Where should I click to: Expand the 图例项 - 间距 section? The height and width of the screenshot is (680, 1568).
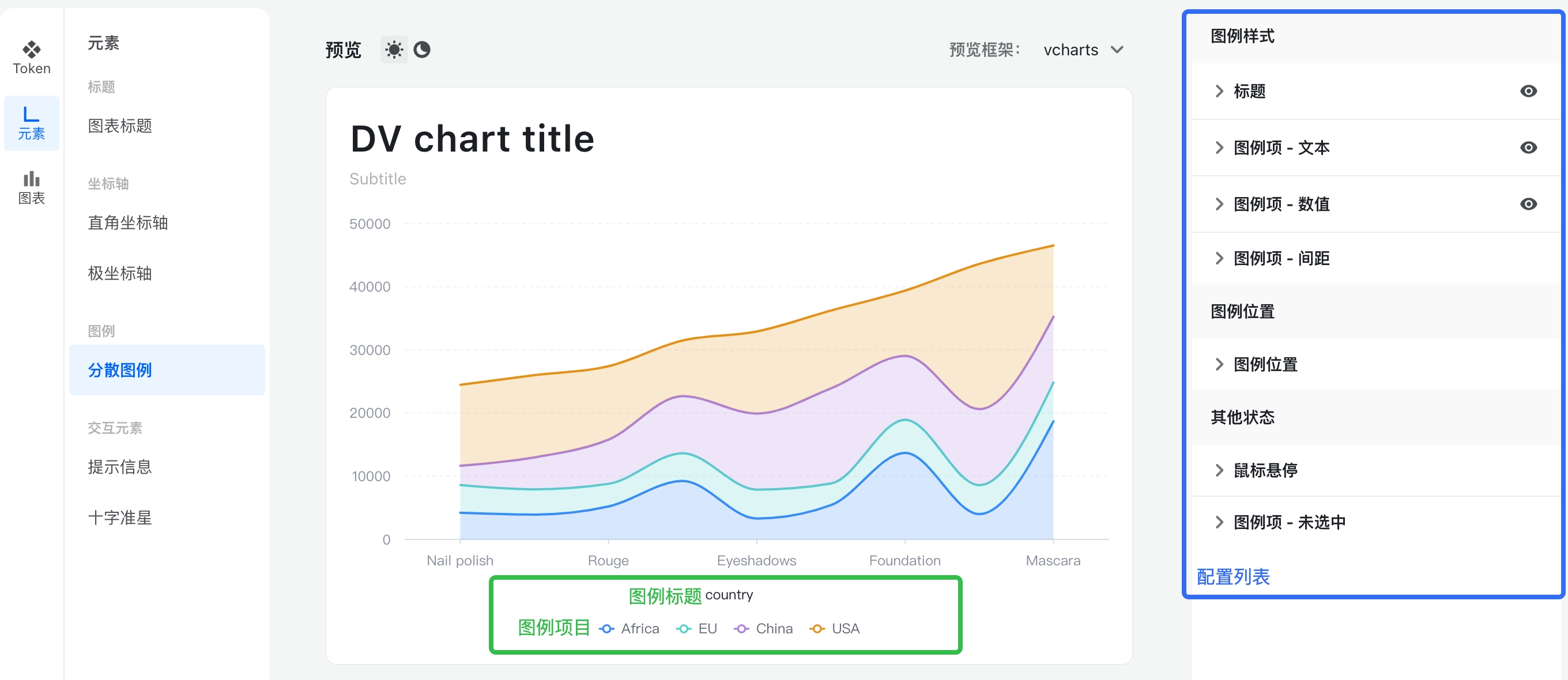[x=1281, y=259]
